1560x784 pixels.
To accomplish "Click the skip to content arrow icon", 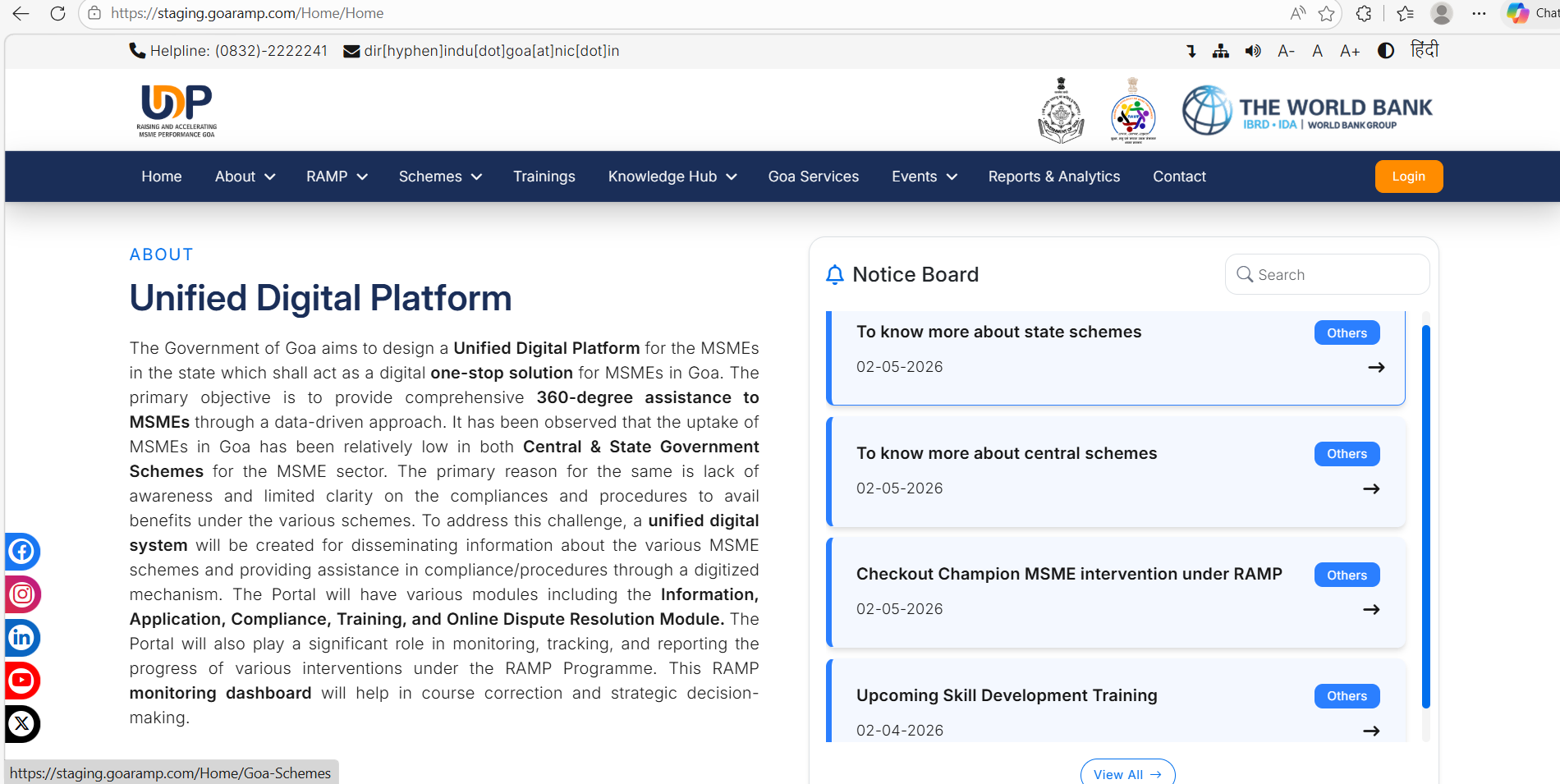I will [x=1191, y=51].
